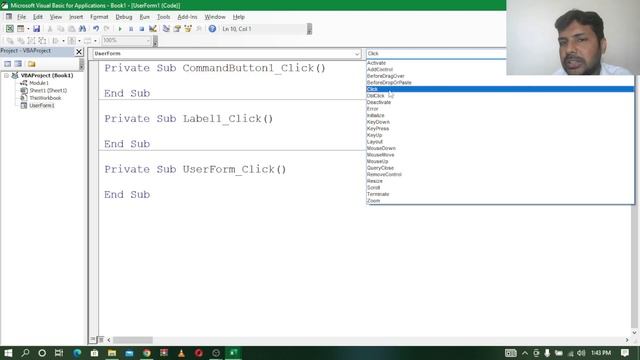Click the Break pause icon
The height and width of the screenshot is (360, 640).
click(x=131, y=29)
